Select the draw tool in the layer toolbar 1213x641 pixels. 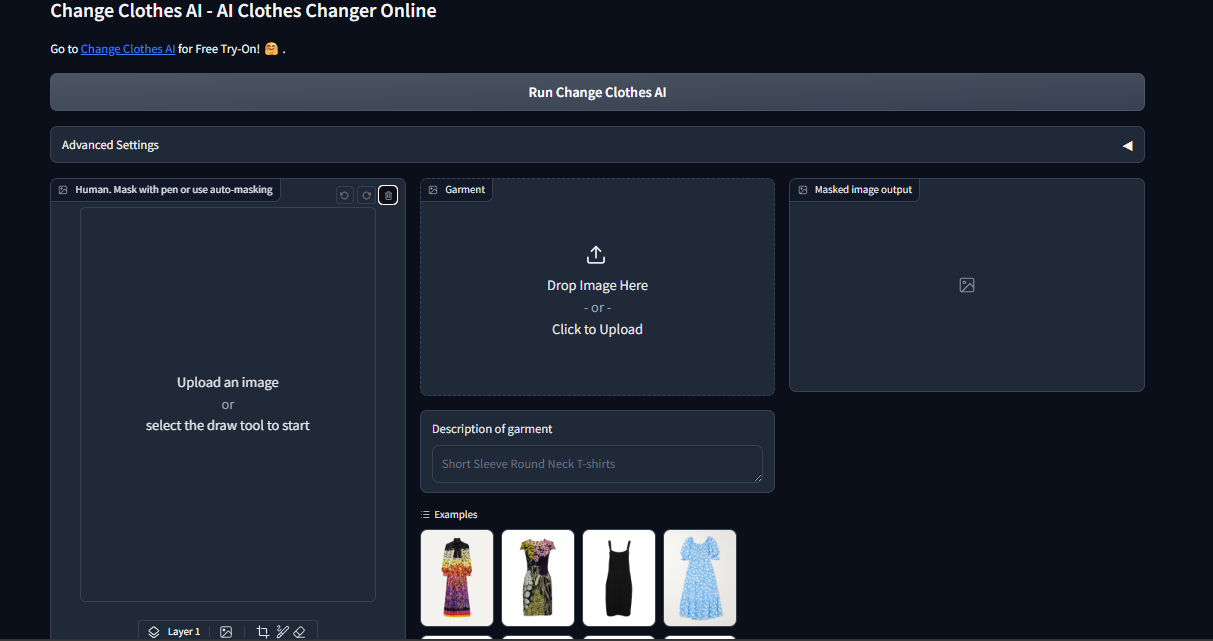pos(282,631)
